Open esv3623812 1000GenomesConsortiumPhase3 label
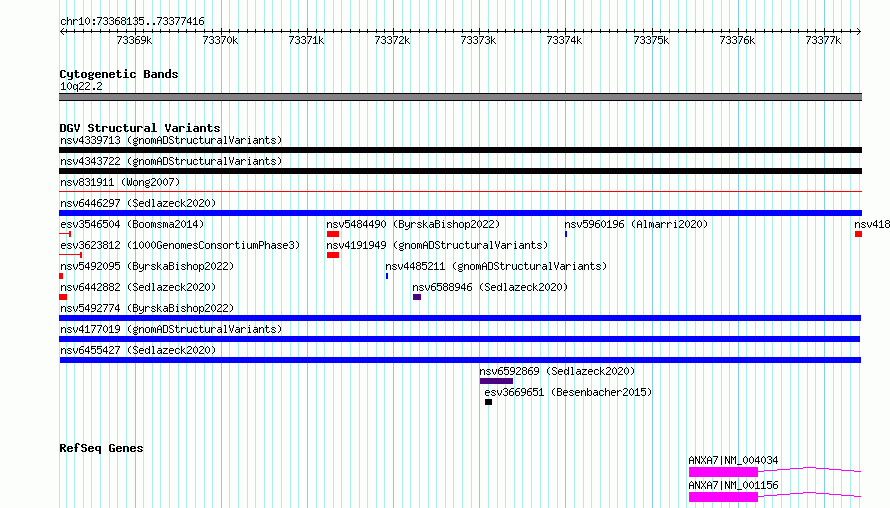The height and width of the screenshot is (508, 890). pyautogui.click(x=180, y=245)
